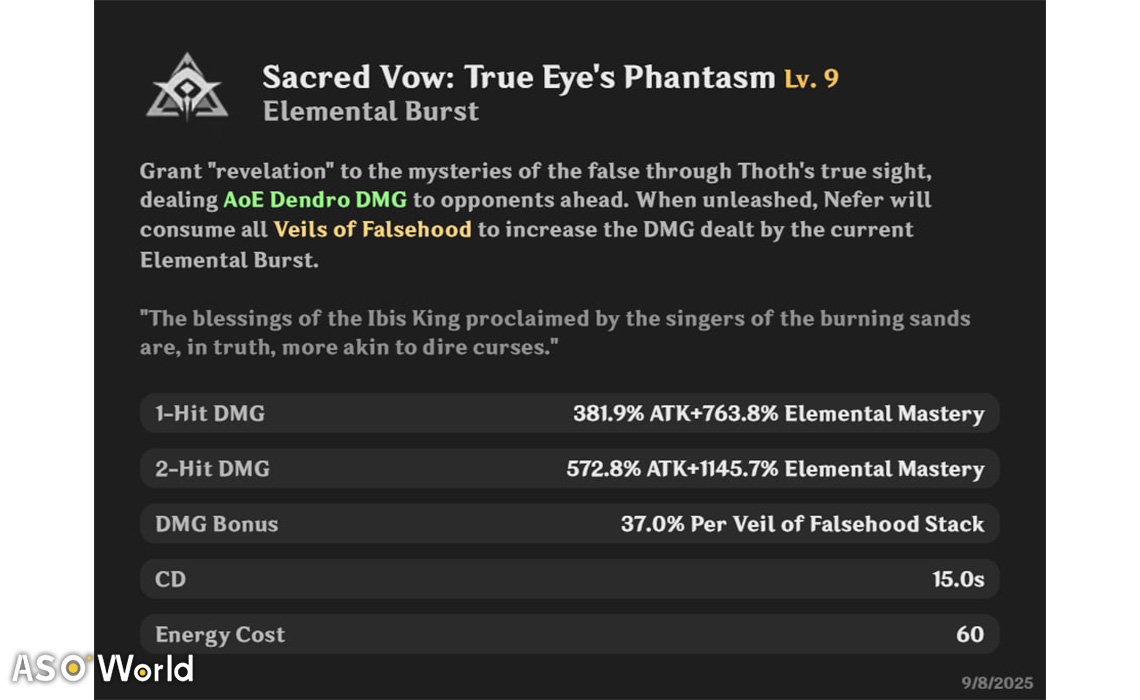Click the Elemental Burst subtitle
The image size is (1140, 700).
click(371, 111)
